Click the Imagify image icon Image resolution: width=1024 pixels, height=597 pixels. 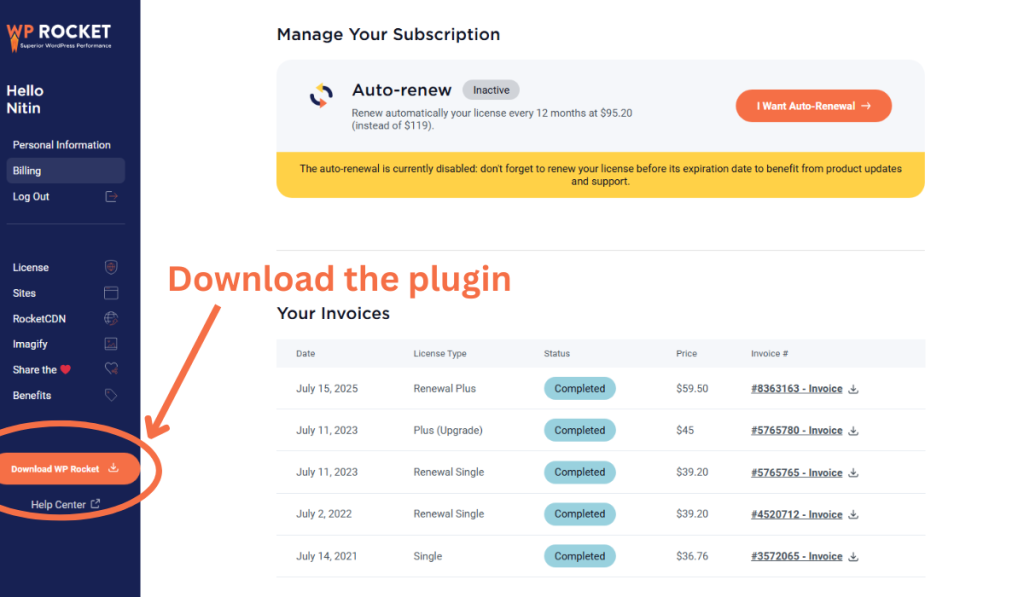(x=111, y=344)
